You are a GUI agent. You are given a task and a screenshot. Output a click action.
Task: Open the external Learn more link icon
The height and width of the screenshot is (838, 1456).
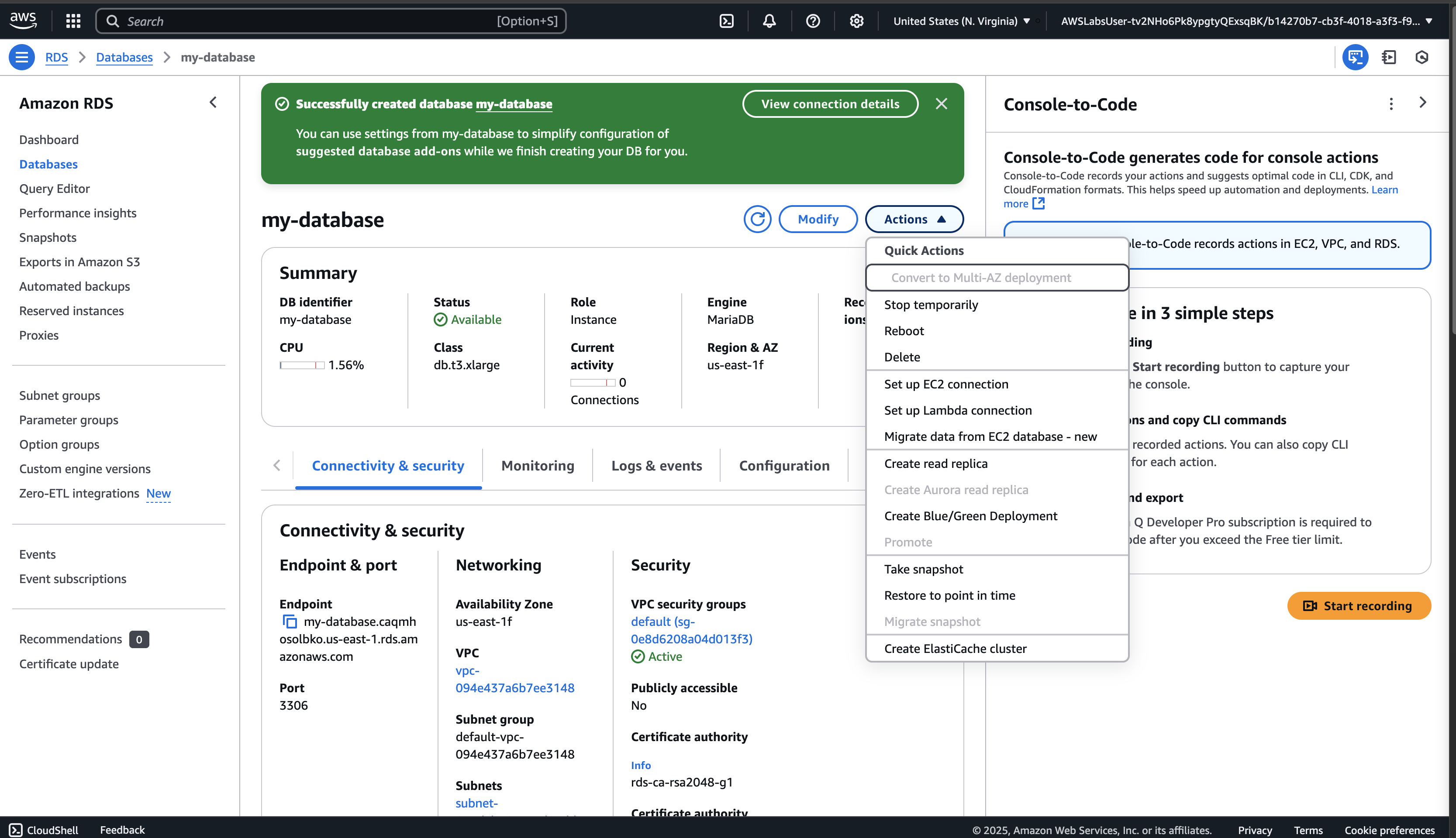1038,204
